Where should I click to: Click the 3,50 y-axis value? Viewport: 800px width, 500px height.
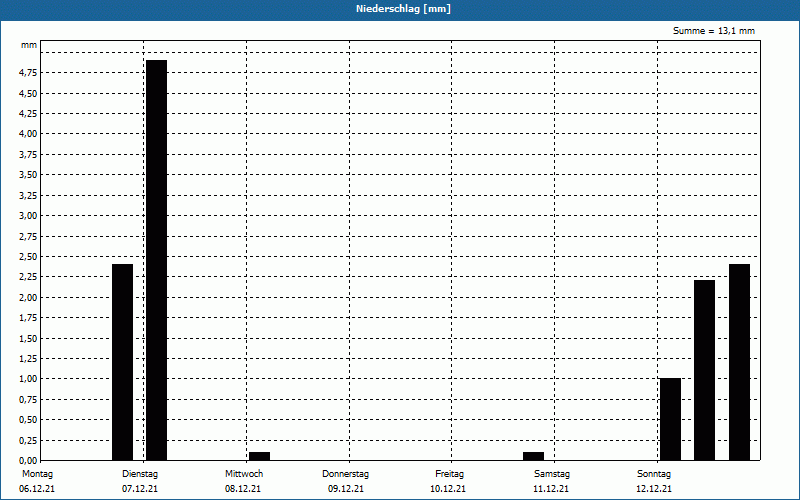tap(28, 175)
